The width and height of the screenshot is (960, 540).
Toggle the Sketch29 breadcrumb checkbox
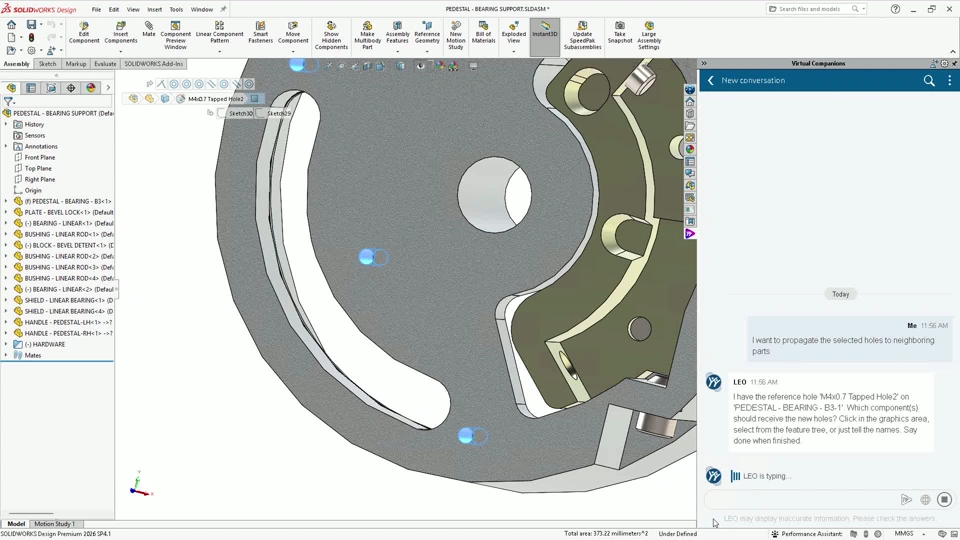[x=260, y=113]
